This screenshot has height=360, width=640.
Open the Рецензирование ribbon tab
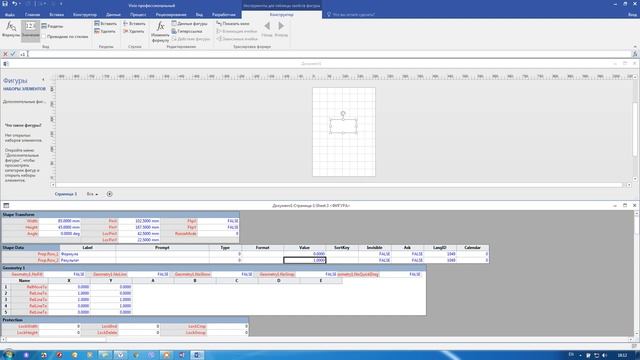171,15
